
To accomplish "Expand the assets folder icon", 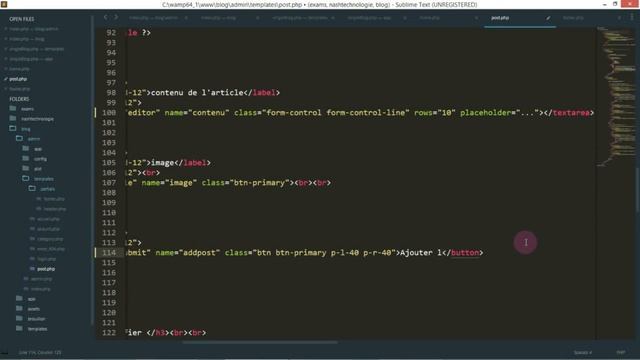I will tap(19, 309).
